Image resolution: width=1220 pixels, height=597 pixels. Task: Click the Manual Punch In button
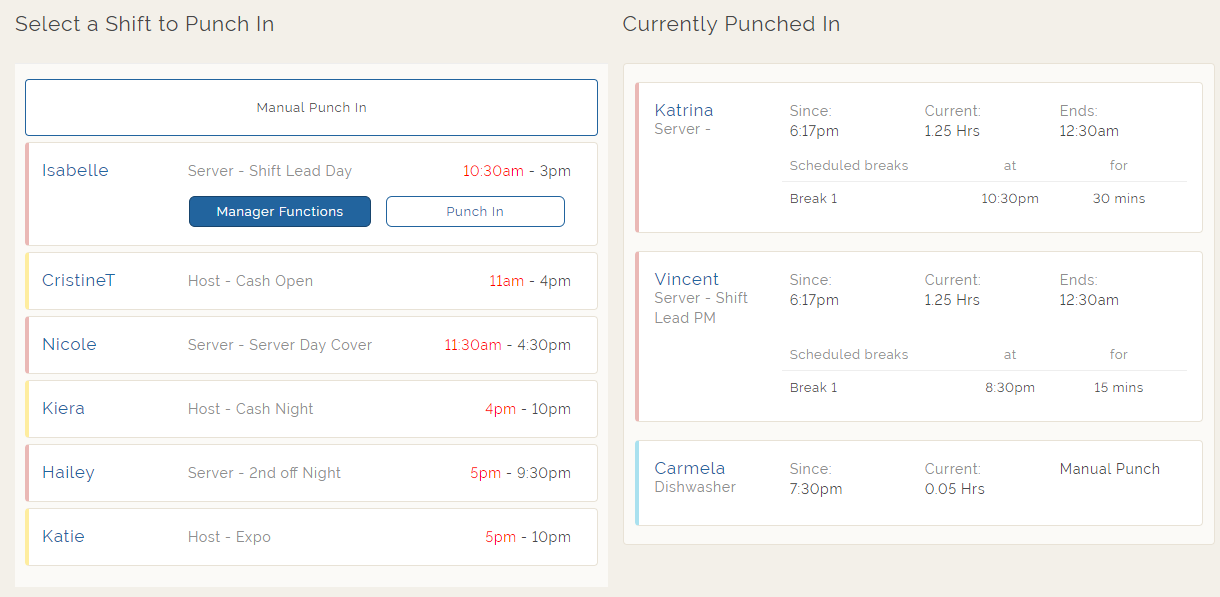[x=311, y=107]
